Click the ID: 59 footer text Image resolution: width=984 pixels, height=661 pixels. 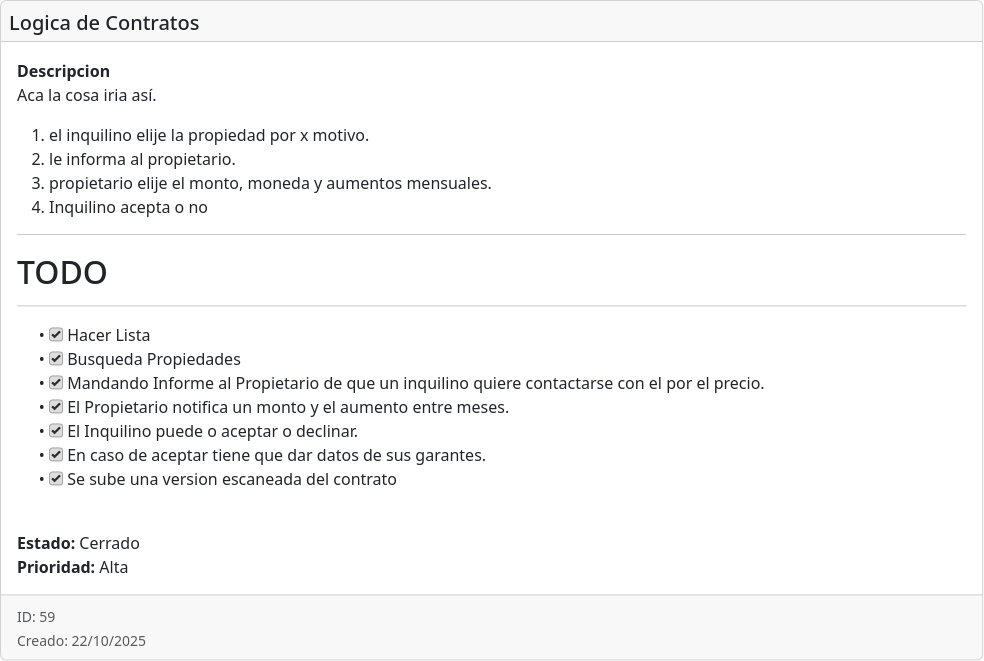tap(36, 617)
